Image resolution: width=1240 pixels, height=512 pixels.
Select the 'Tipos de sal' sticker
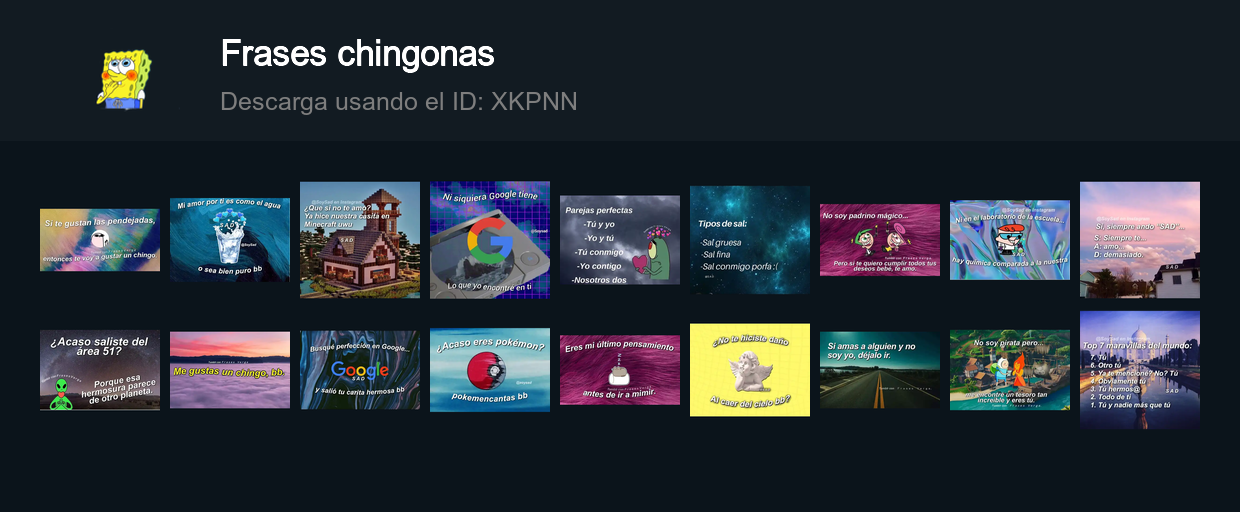[750, 240]
